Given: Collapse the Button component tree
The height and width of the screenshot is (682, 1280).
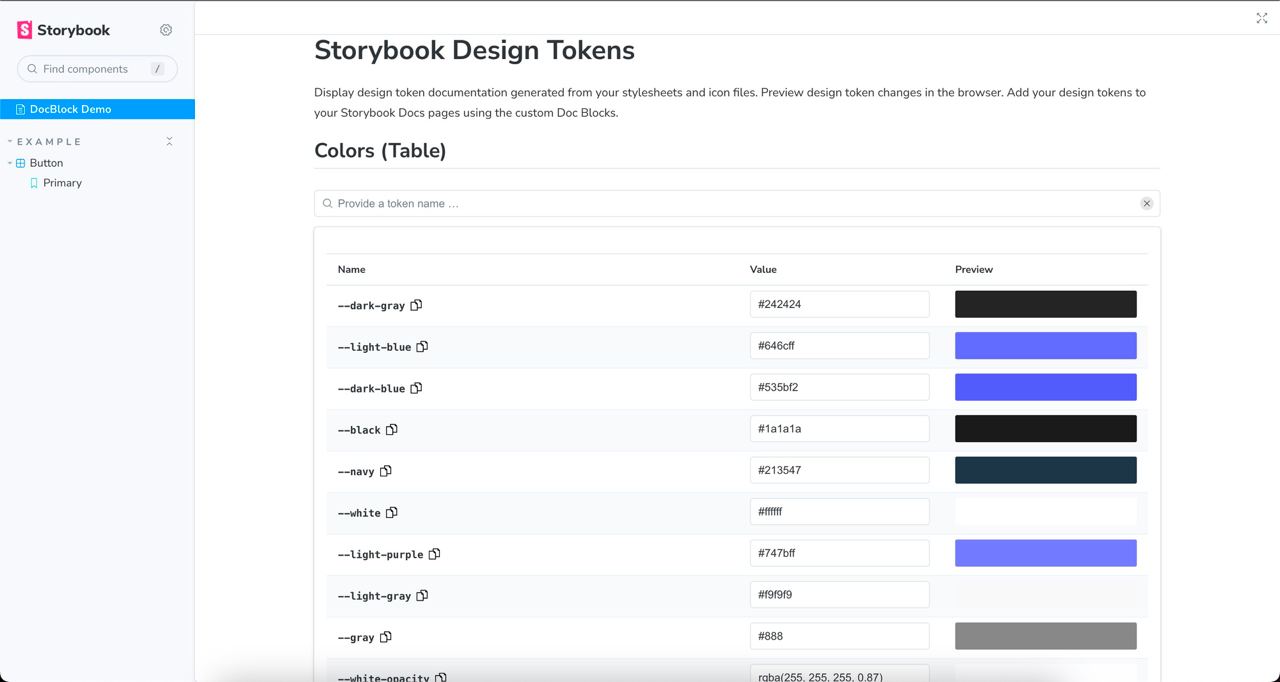Looking at the screenshot, I should [10, 163].
